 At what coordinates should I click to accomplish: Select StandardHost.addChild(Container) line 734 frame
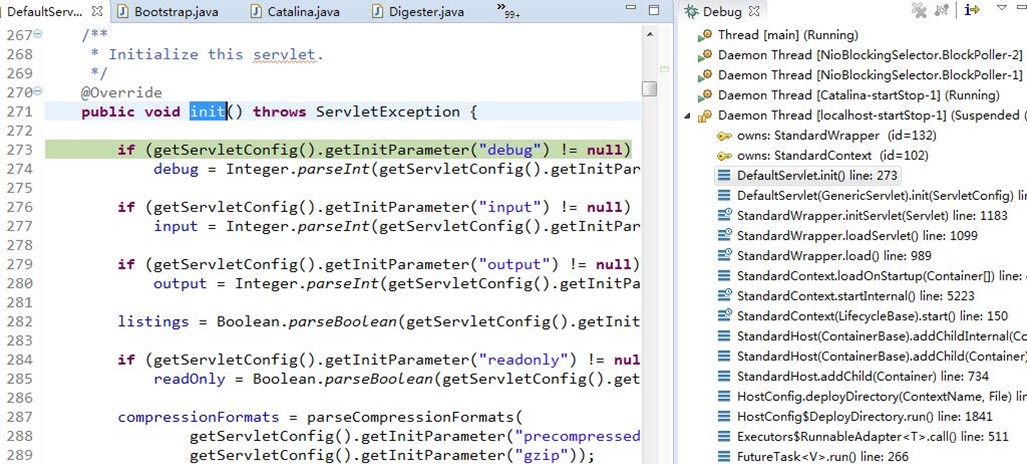[x=863, y=376]
